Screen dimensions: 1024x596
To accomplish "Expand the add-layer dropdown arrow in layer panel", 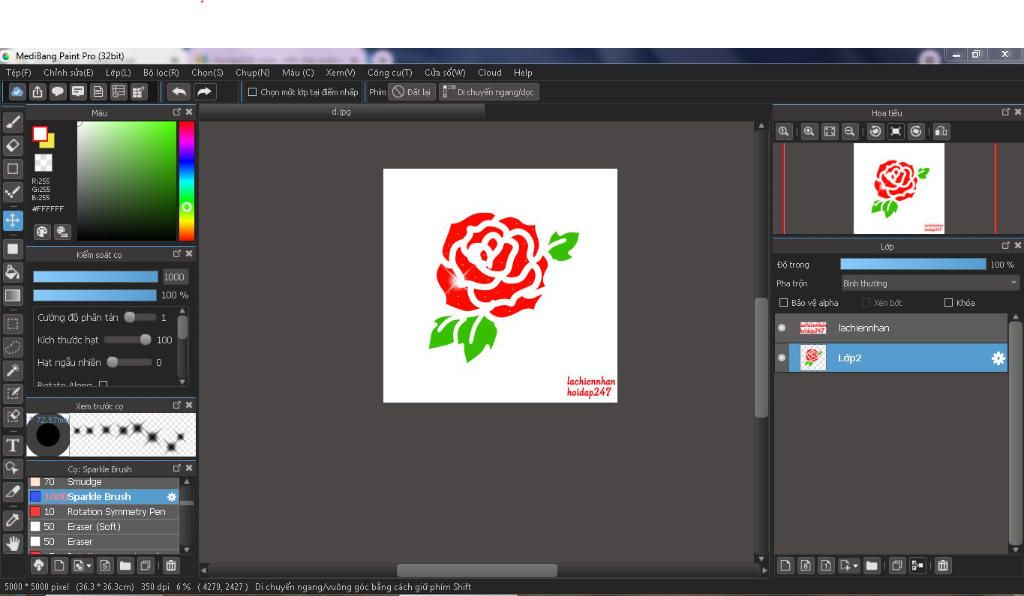I will coord(855,565).
